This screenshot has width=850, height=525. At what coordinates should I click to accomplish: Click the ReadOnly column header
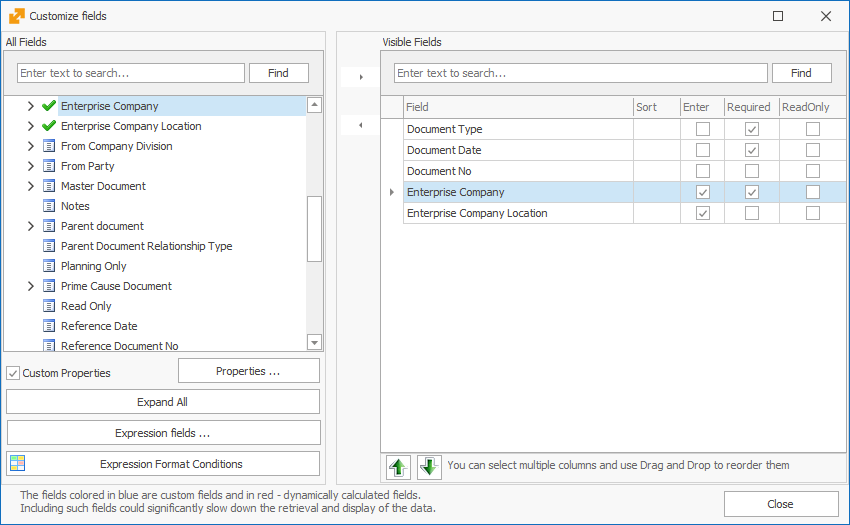point(812,107)
